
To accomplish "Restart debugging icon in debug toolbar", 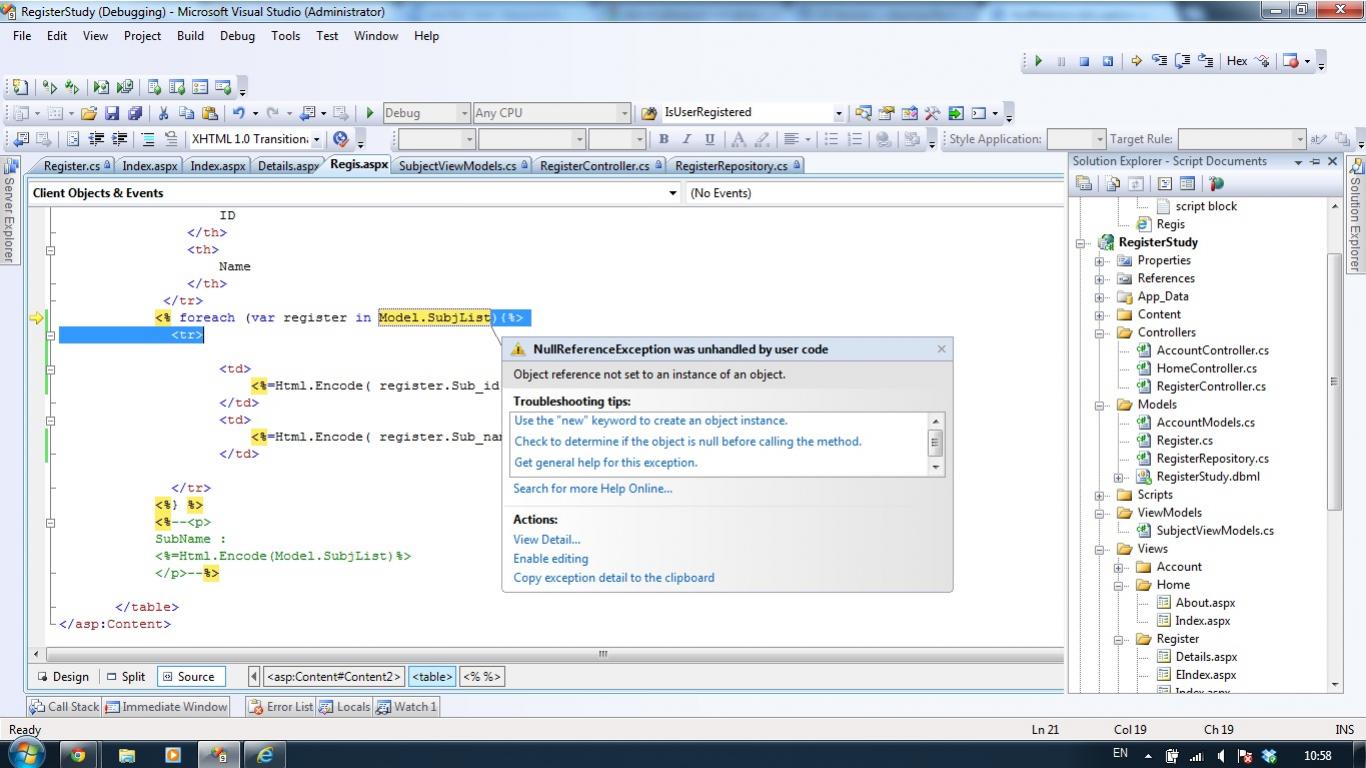I will click(x=1108, y=61).
